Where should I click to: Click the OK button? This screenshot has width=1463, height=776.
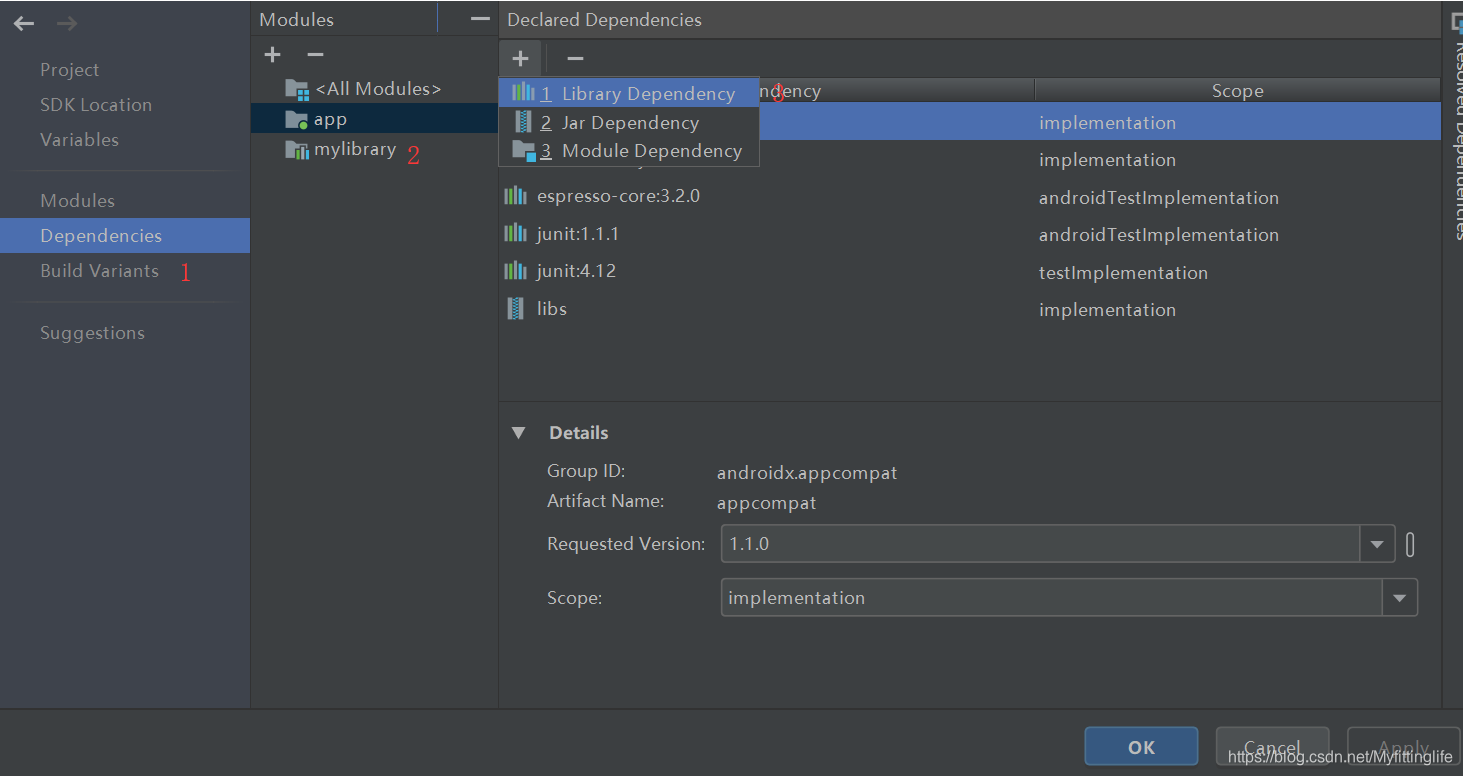tap(1141, 747)
